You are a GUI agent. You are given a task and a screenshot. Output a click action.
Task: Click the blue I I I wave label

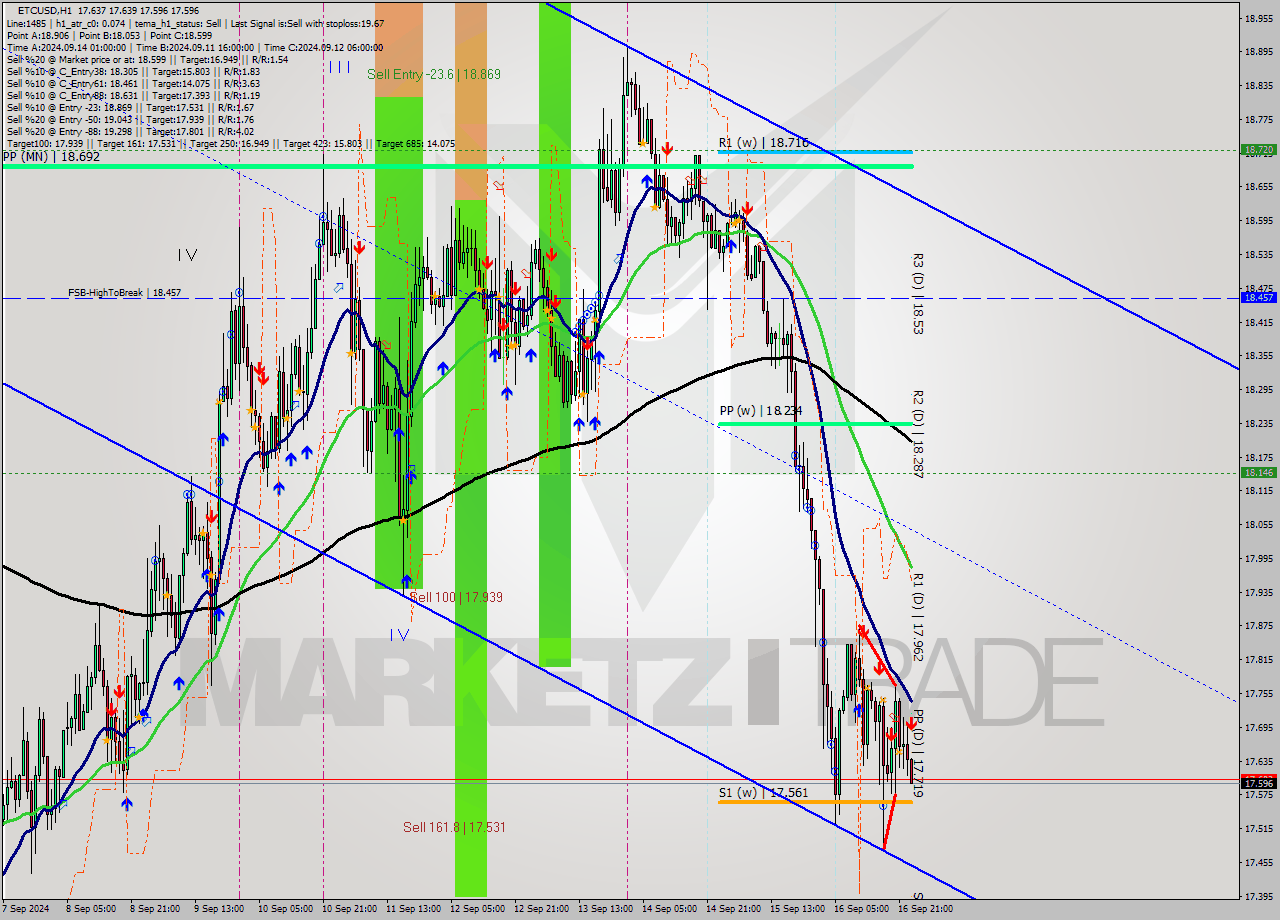coord(339,66)
